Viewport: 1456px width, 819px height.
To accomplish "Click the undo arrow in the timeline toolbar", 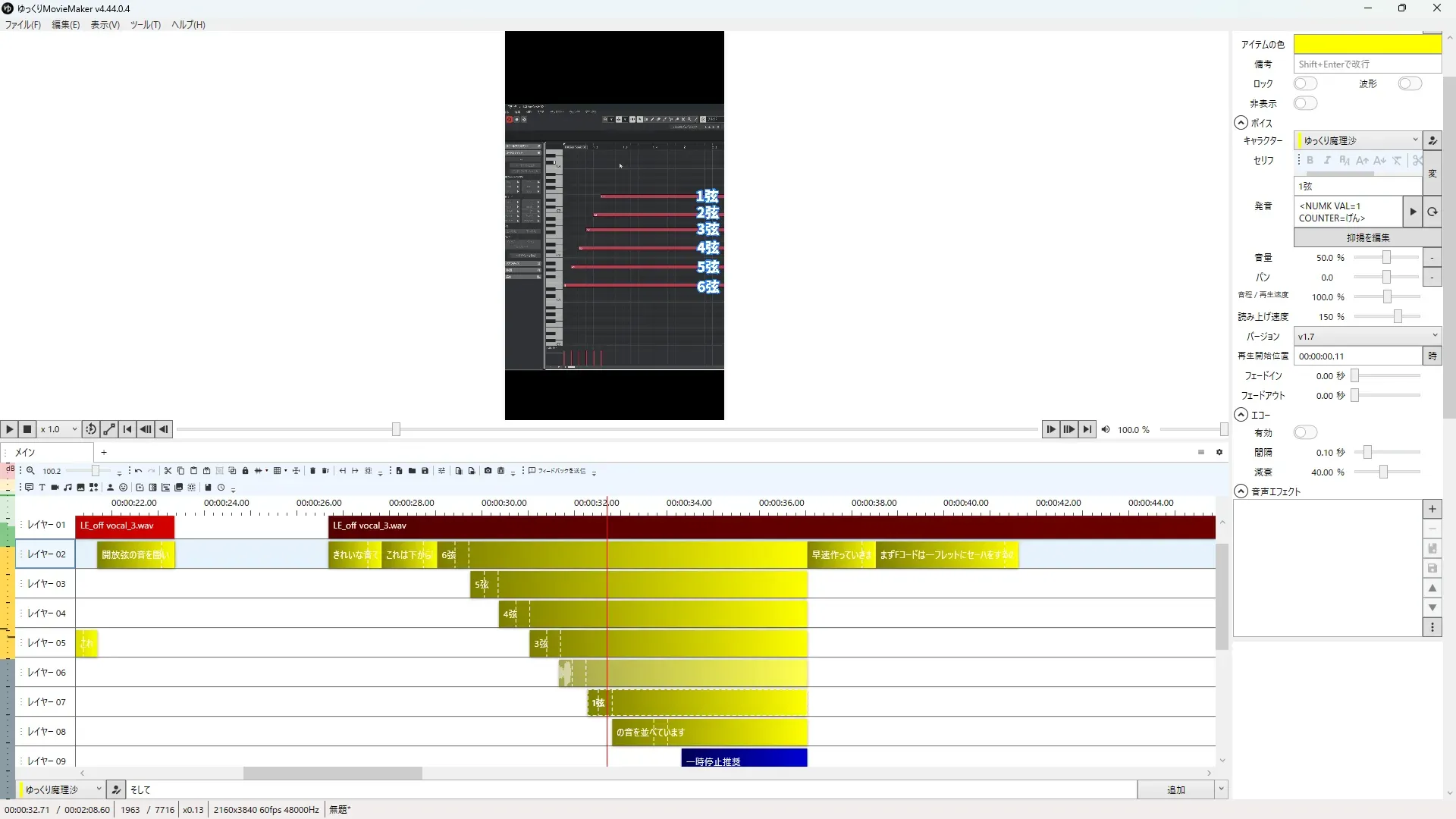I will 138,471.
